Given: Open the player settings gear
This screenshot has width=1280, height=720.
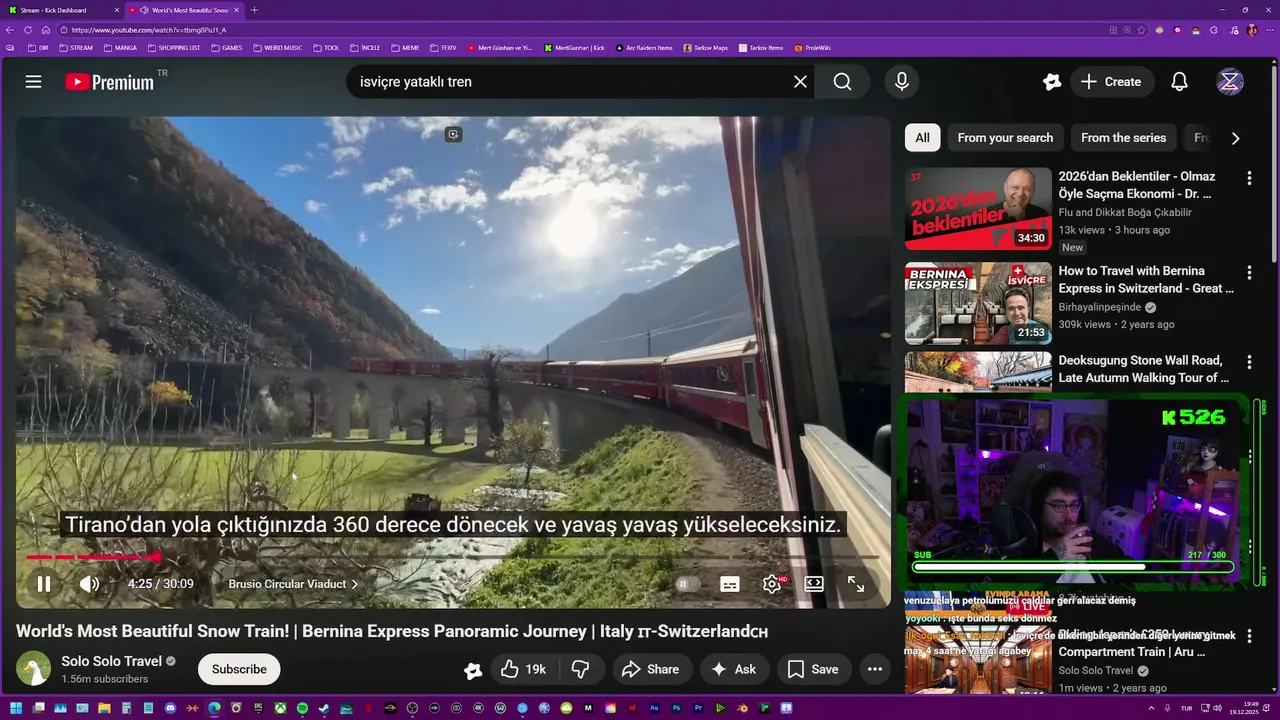Looking at the screenshot, I should tap(772, 584).
